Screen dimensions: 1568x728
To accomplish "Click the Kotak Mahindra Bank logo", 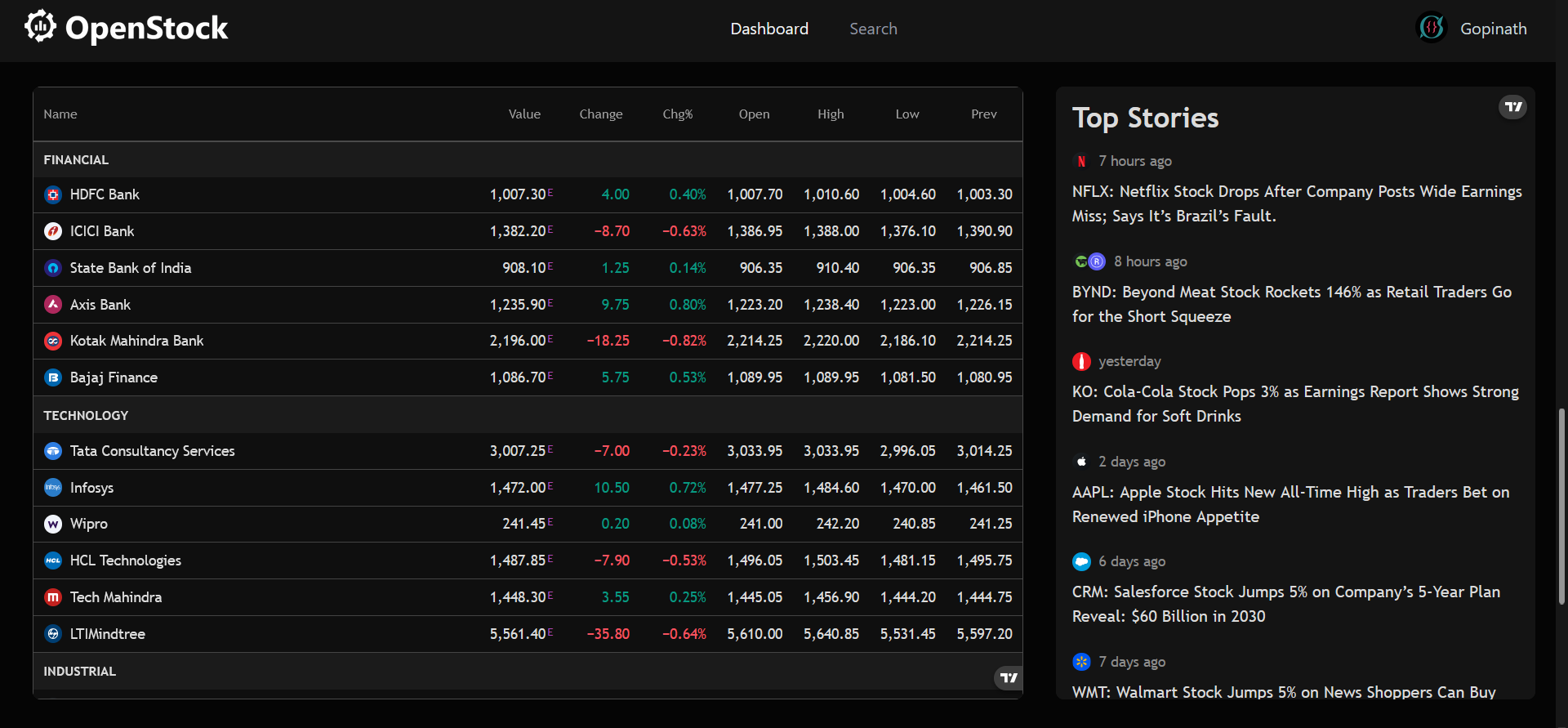I will (x=53, y=341).
